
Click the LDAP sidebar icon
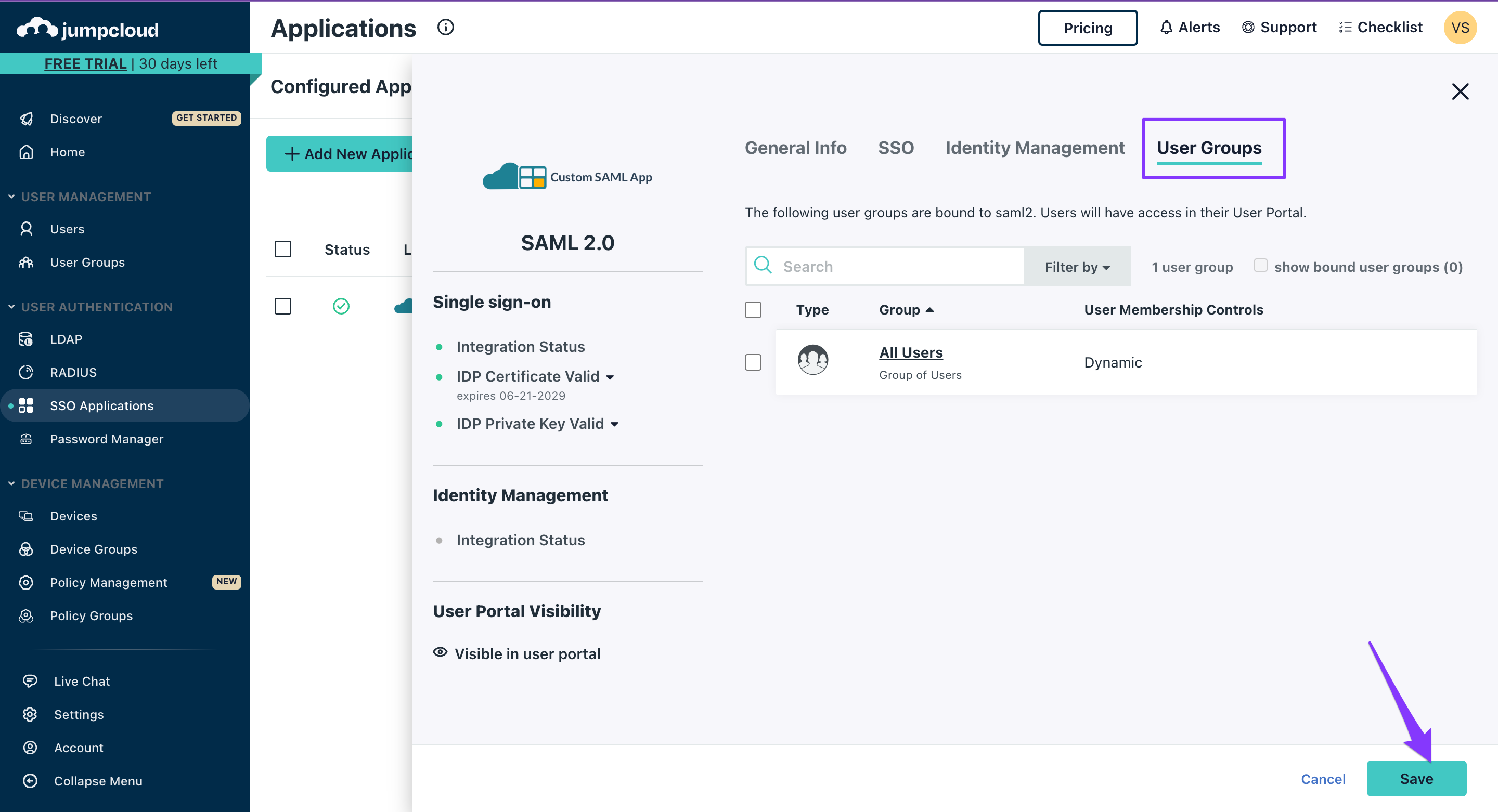[26, 339]
